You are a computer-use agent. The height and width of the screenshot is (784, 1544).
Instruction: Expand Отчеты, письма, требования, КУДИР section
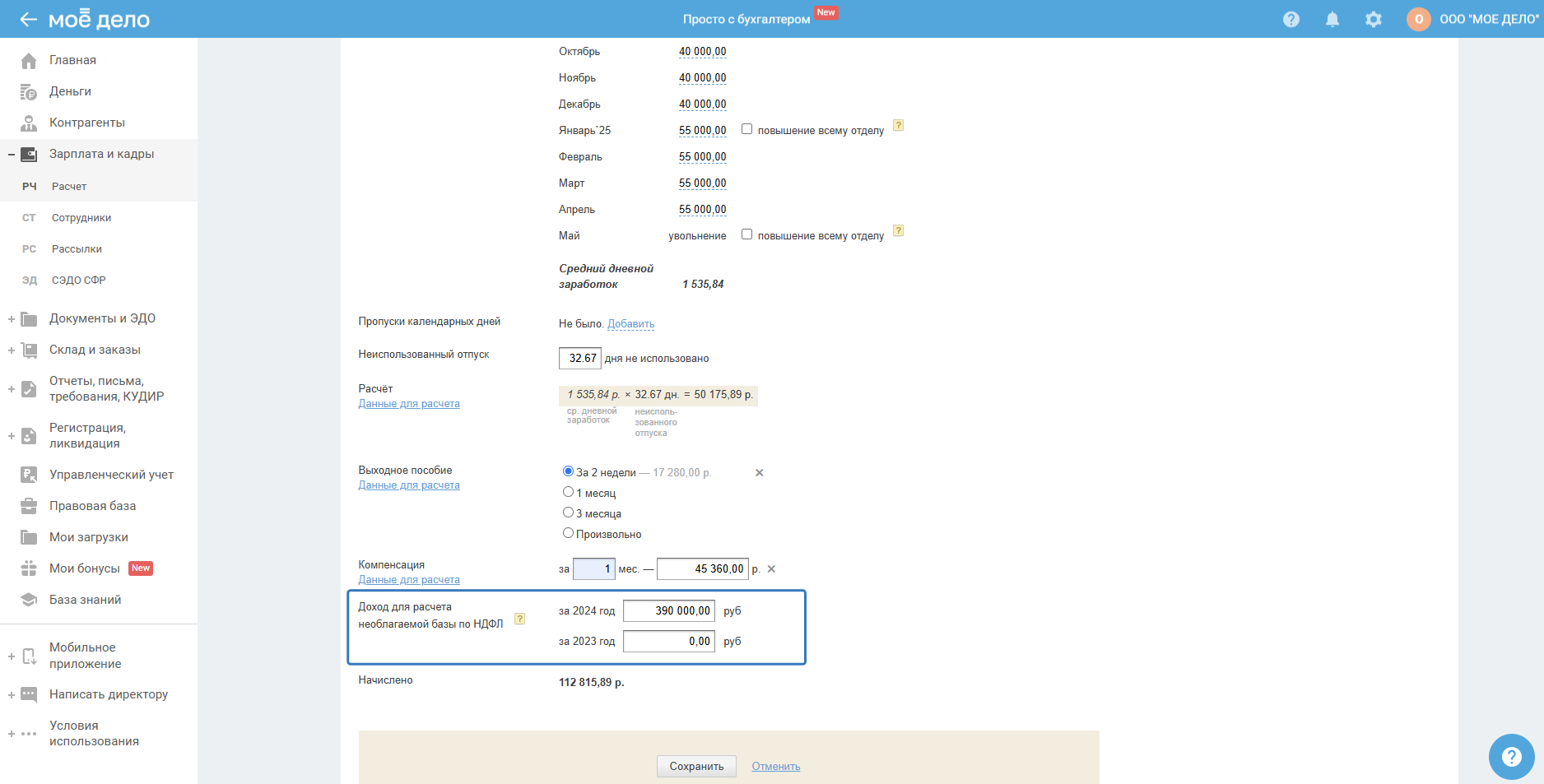click(x=12, y=388)
